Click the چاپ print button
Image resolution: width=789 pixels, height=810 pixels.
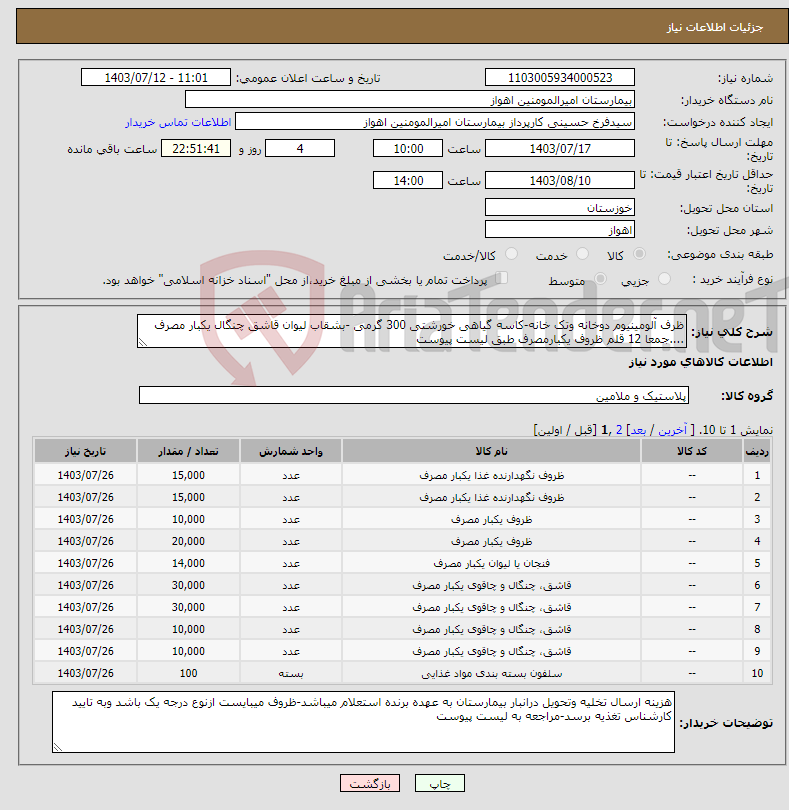tap(440, 783)
